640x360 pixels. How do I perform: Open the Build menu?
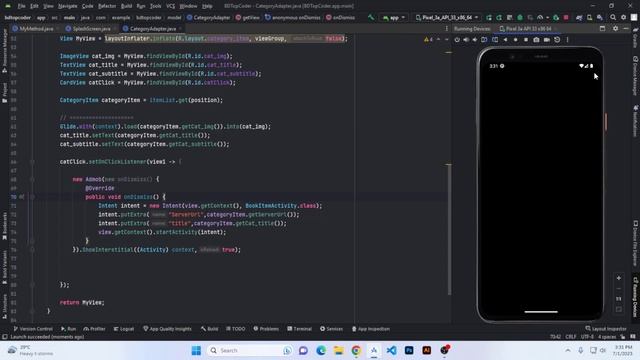(127, 6)
